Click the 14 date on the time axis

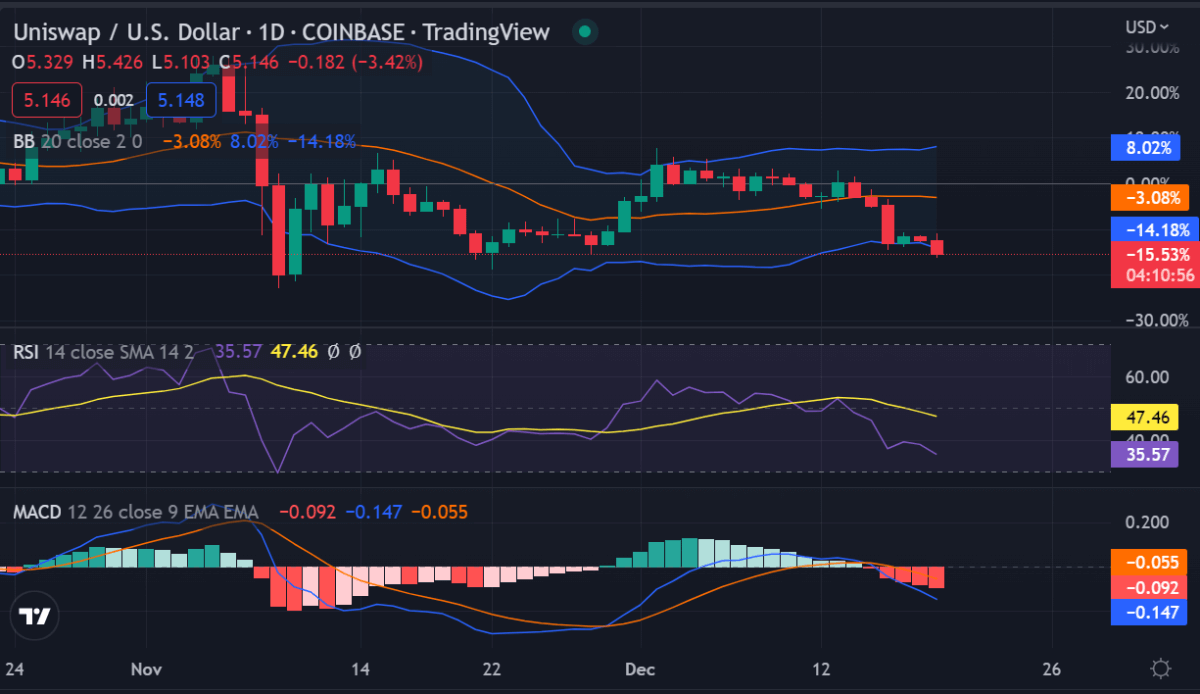click(x=361, y=668)
